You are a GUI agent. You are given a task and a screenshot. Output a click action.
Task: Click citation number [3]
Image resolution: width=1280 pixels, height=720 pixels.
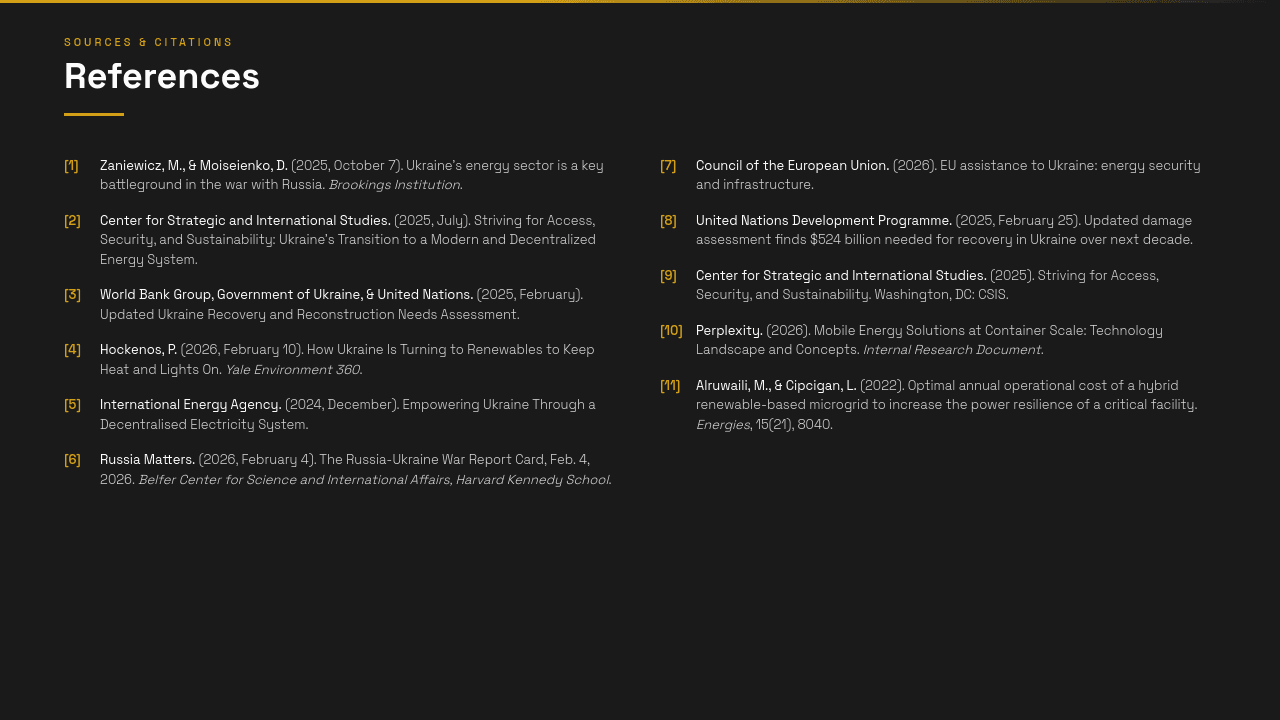(72, 295)
